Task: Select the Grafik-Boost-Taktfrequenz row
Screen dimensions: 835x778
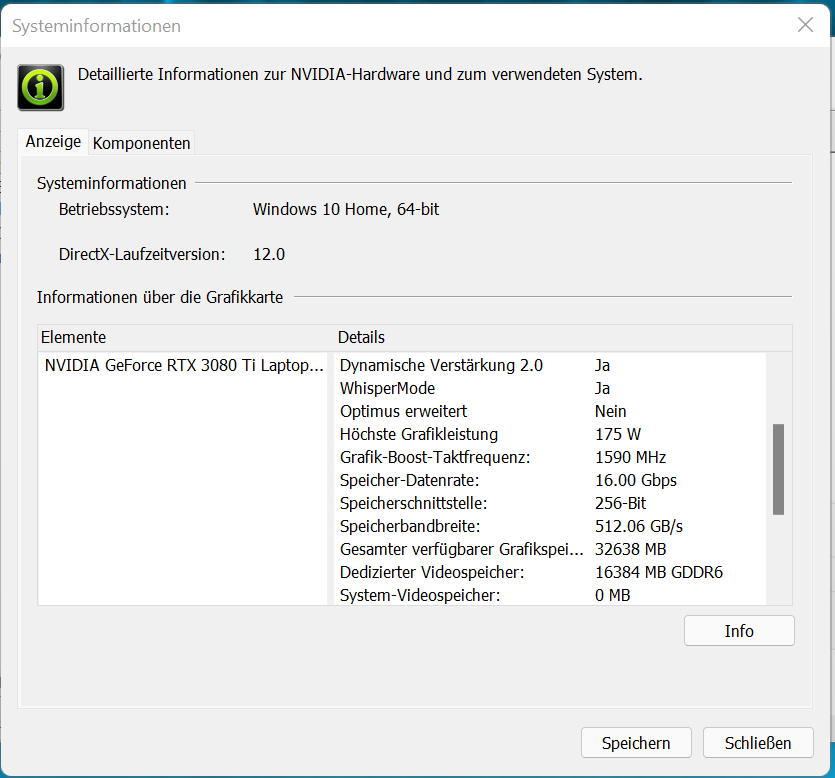Action: pos(550,457)
